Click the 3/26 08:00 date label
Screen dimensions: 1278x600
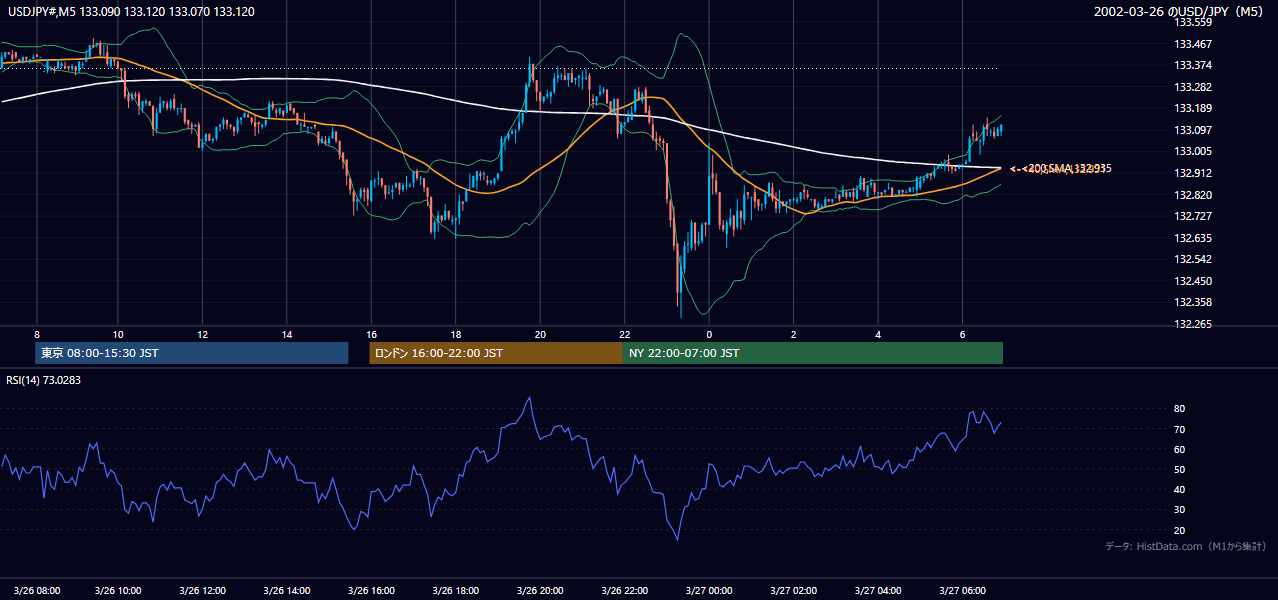pos(36,591)
